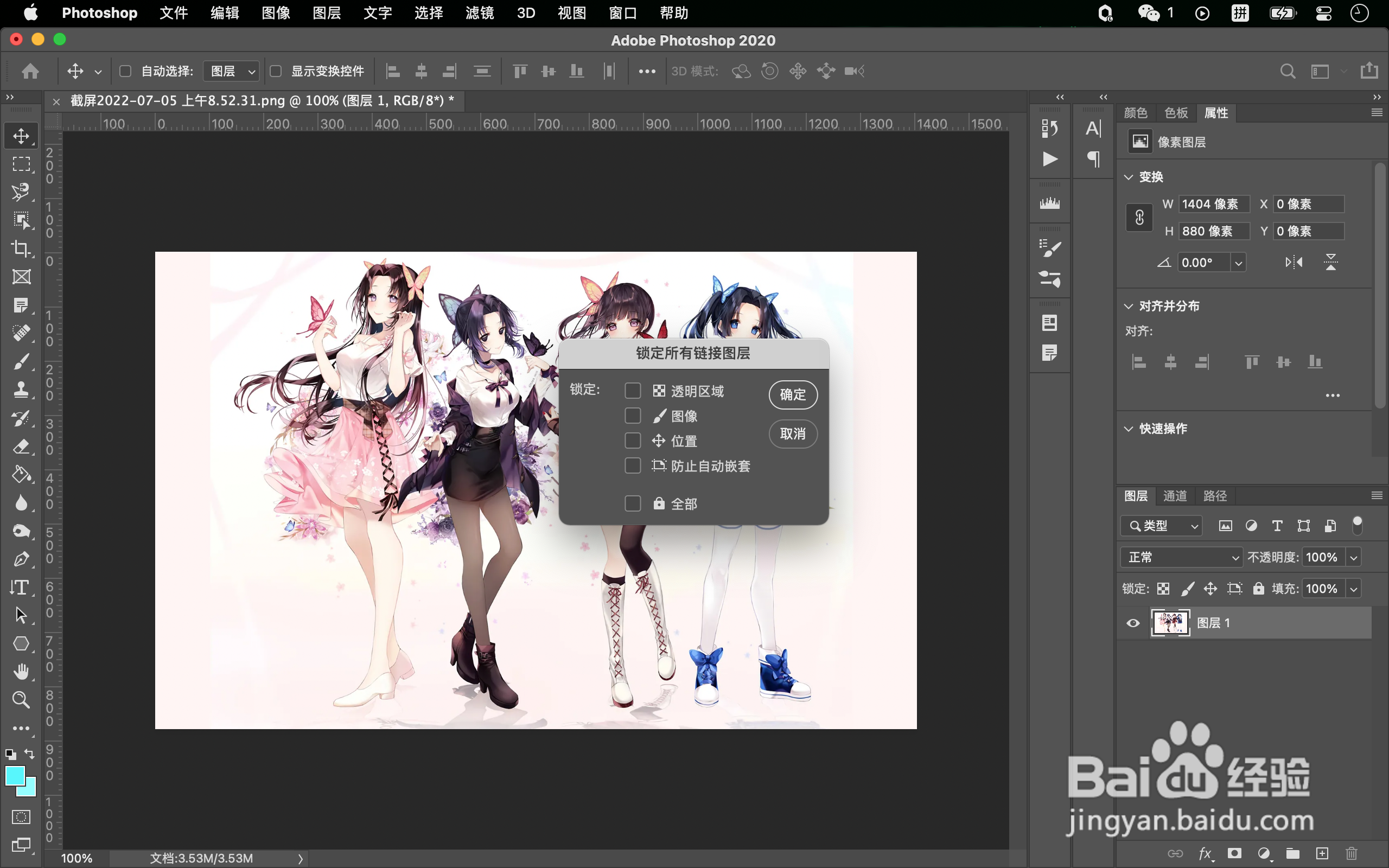The height and width of the screenshot is (868, 1389).
Task: Collapse the 对齐并分布 section
Action: (1129, 306)
